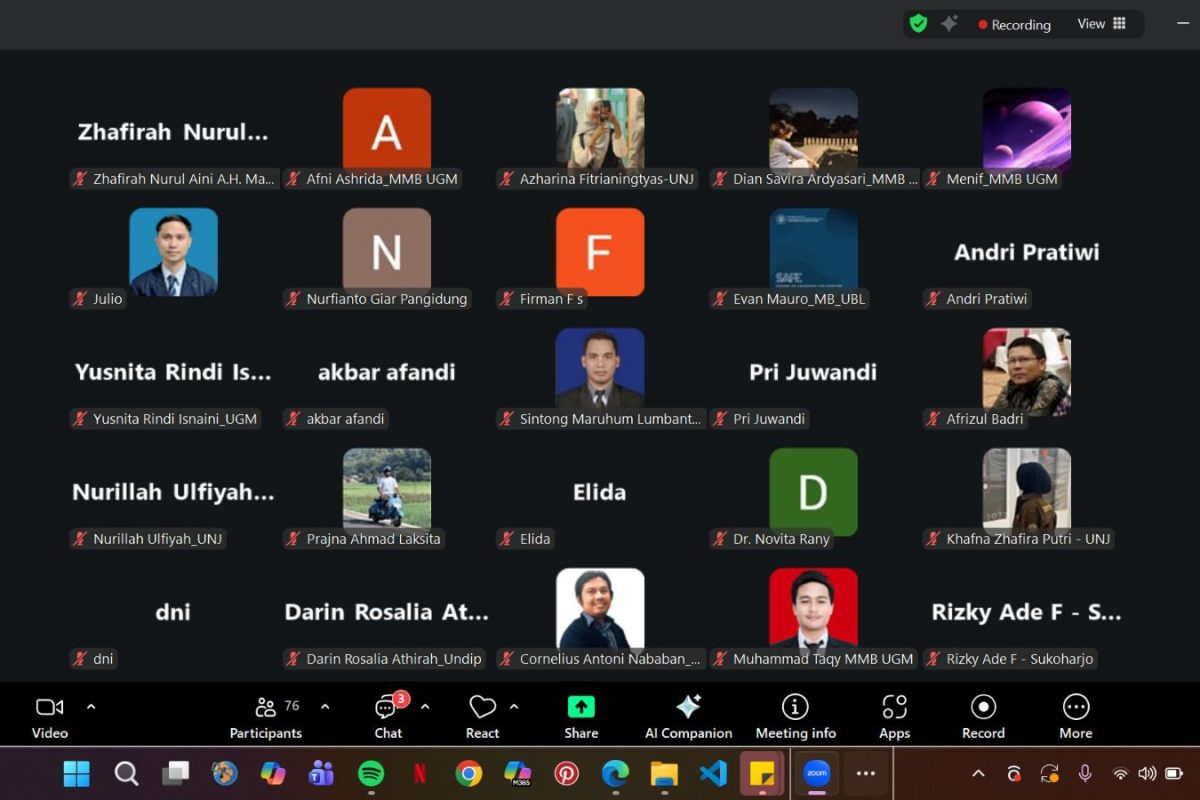Toggle the Video camera on
The width and height of the screenshot is (1200, 800).
49,716
